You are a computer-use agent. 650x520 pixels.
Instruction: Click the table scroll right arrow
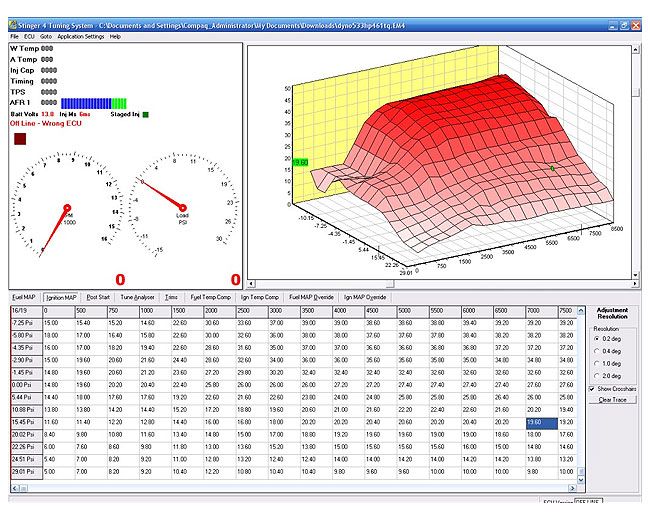572,488
